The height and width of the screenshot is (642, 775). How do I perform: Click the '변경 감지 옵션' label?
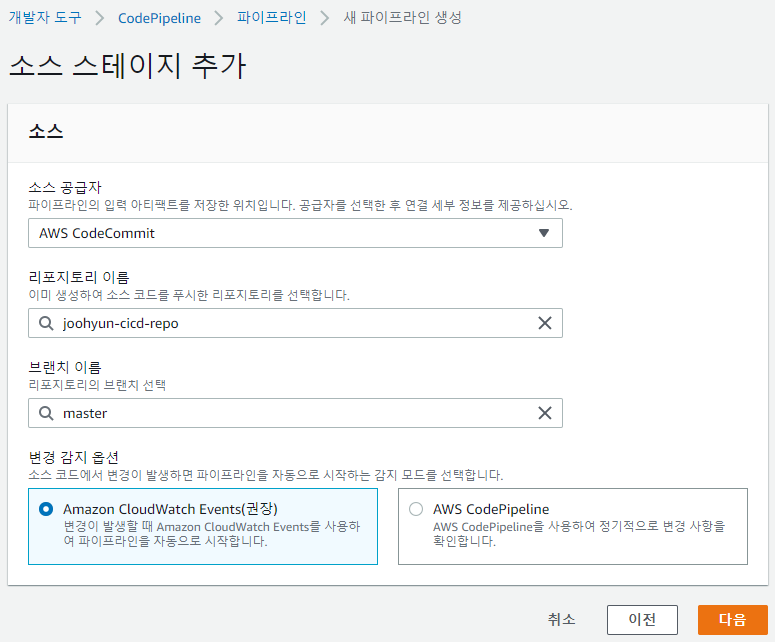coord(73,457)
